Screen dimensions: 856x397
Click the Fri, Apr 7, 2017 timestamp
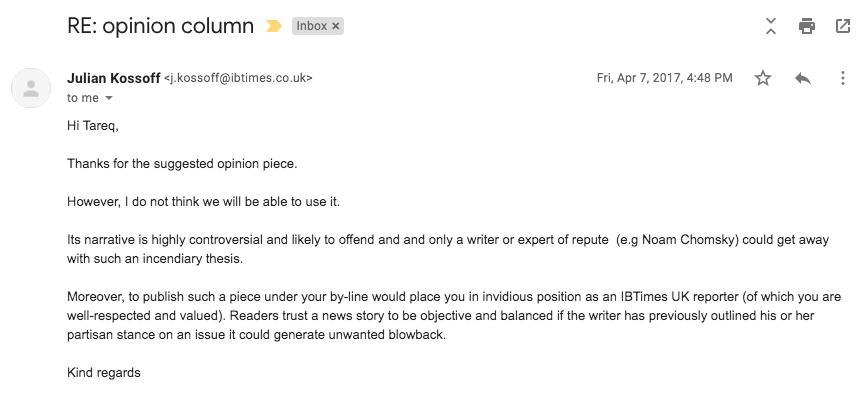pos(664,78)
